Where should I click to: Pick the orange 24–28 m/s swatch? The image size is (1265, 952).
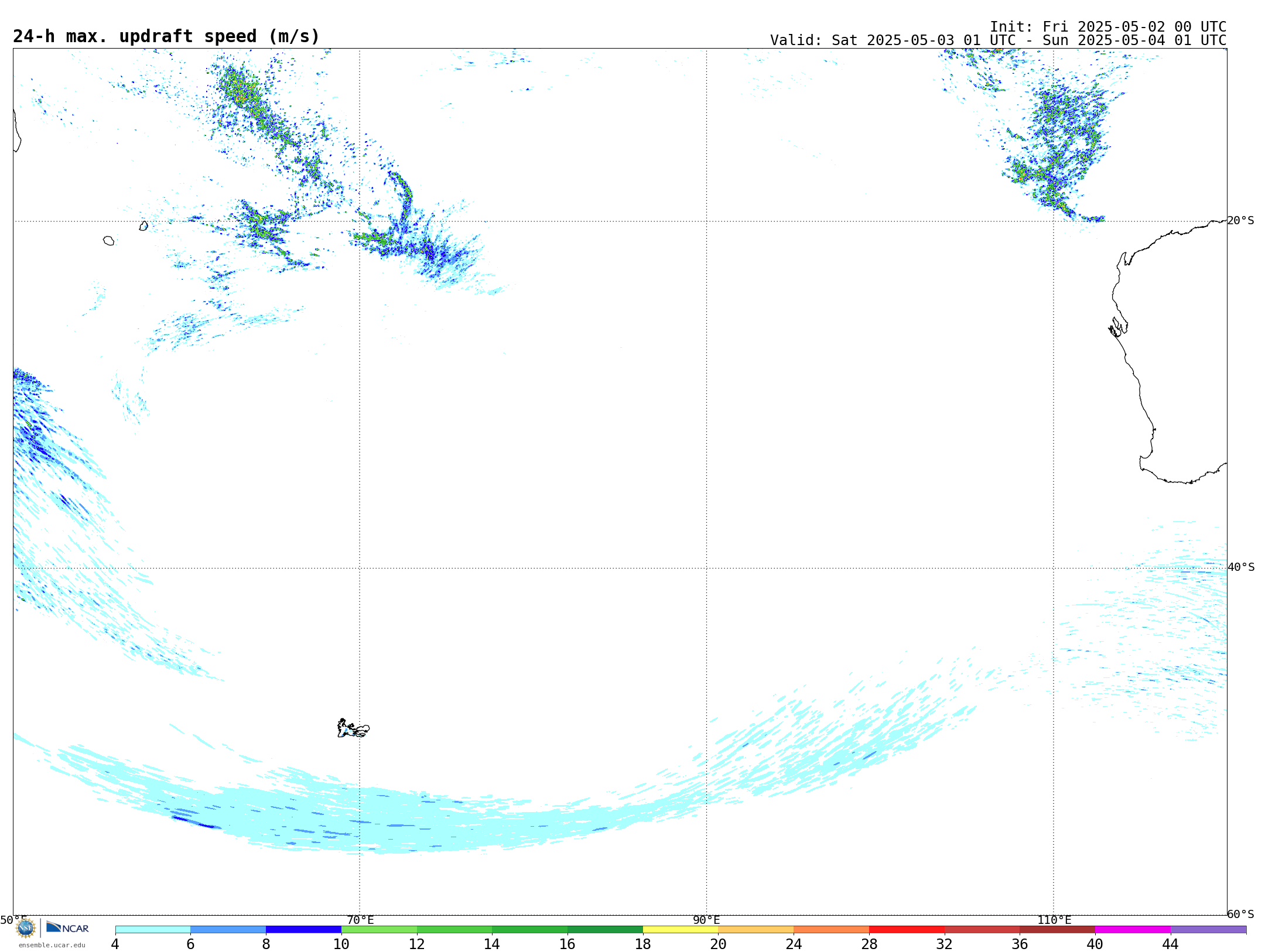pyautogui.click(x=832, y=930)
